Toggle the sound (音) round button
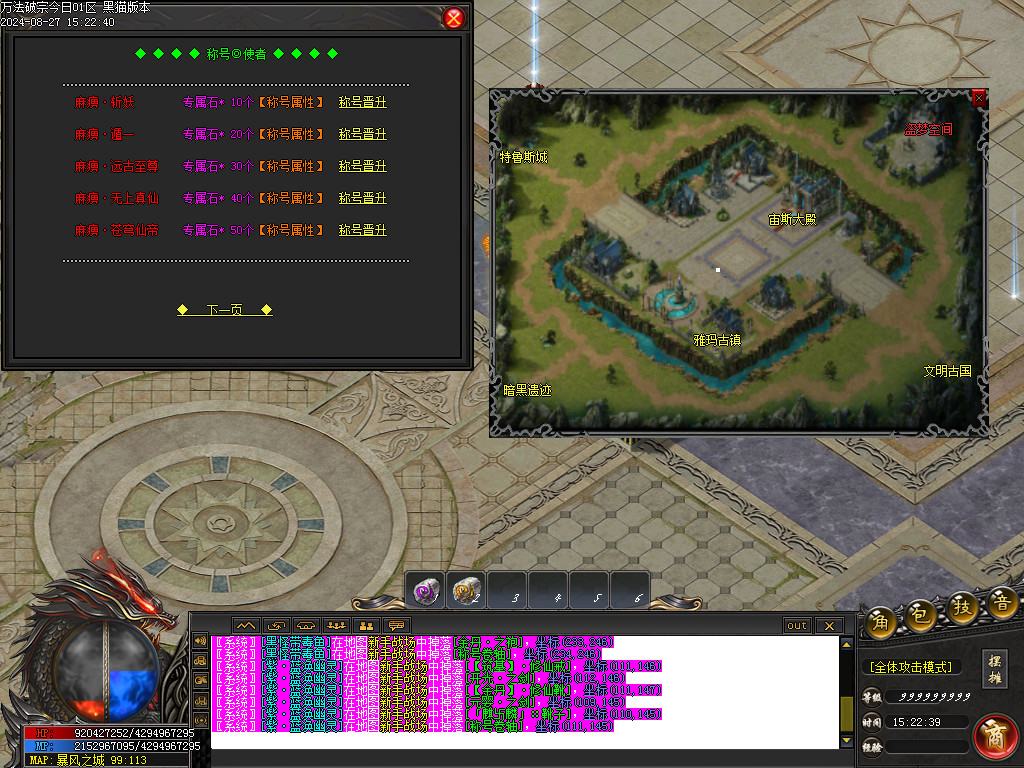Image resolution: width=1024 pixels, height=768 pixels. pyautogui.click(x=1002, y=603)
